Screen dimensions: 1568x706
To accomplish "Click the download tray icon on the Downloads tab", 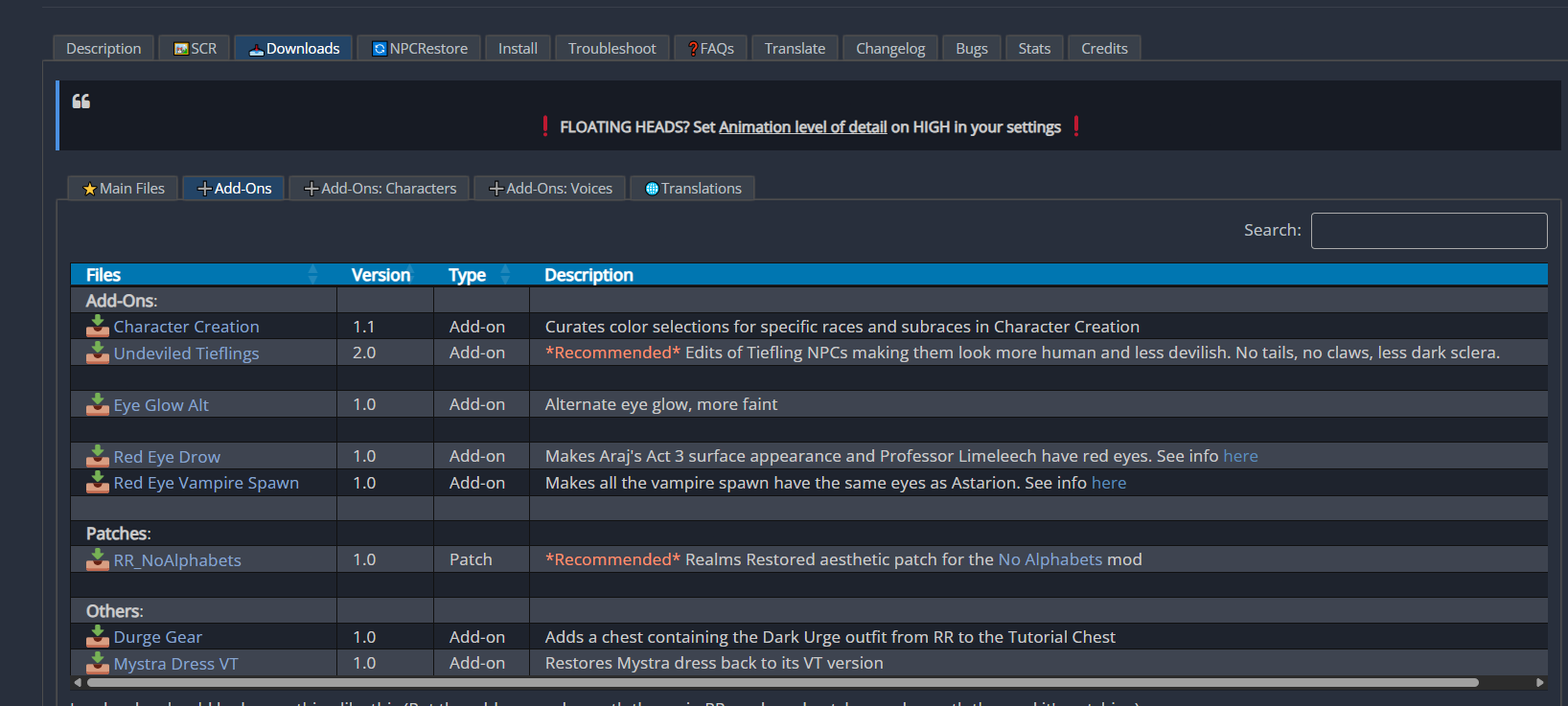I will click(x=256, y=49).
